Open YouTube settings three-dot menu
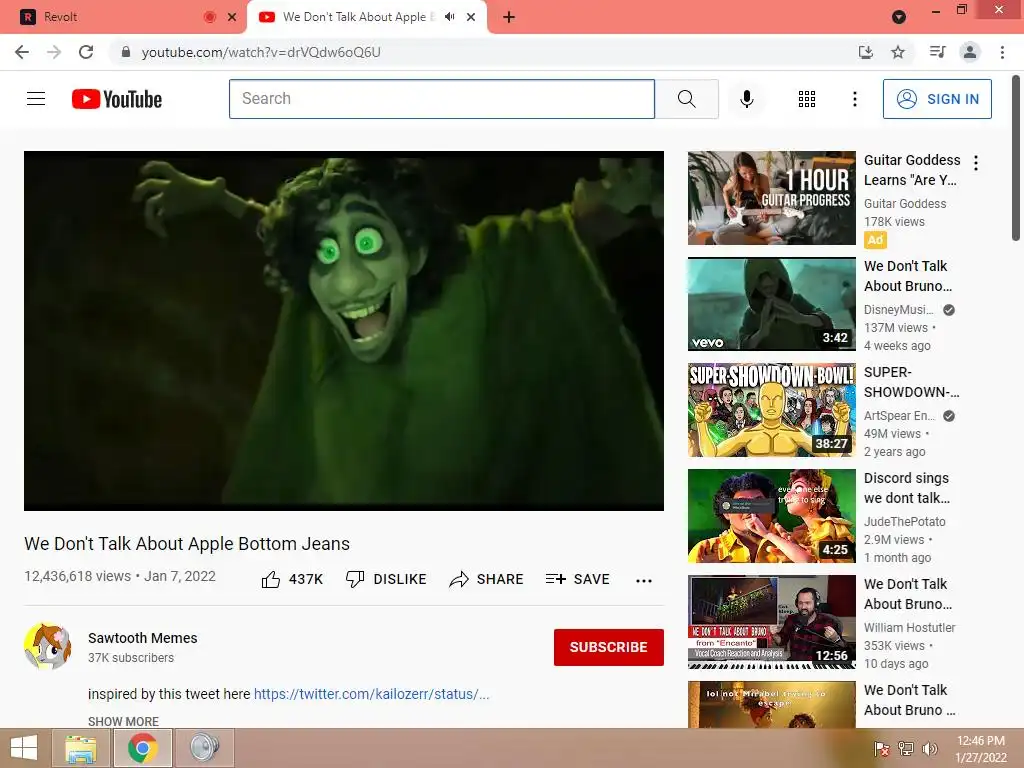This screenshot has width=1024, height=768. tap(854, 99)
